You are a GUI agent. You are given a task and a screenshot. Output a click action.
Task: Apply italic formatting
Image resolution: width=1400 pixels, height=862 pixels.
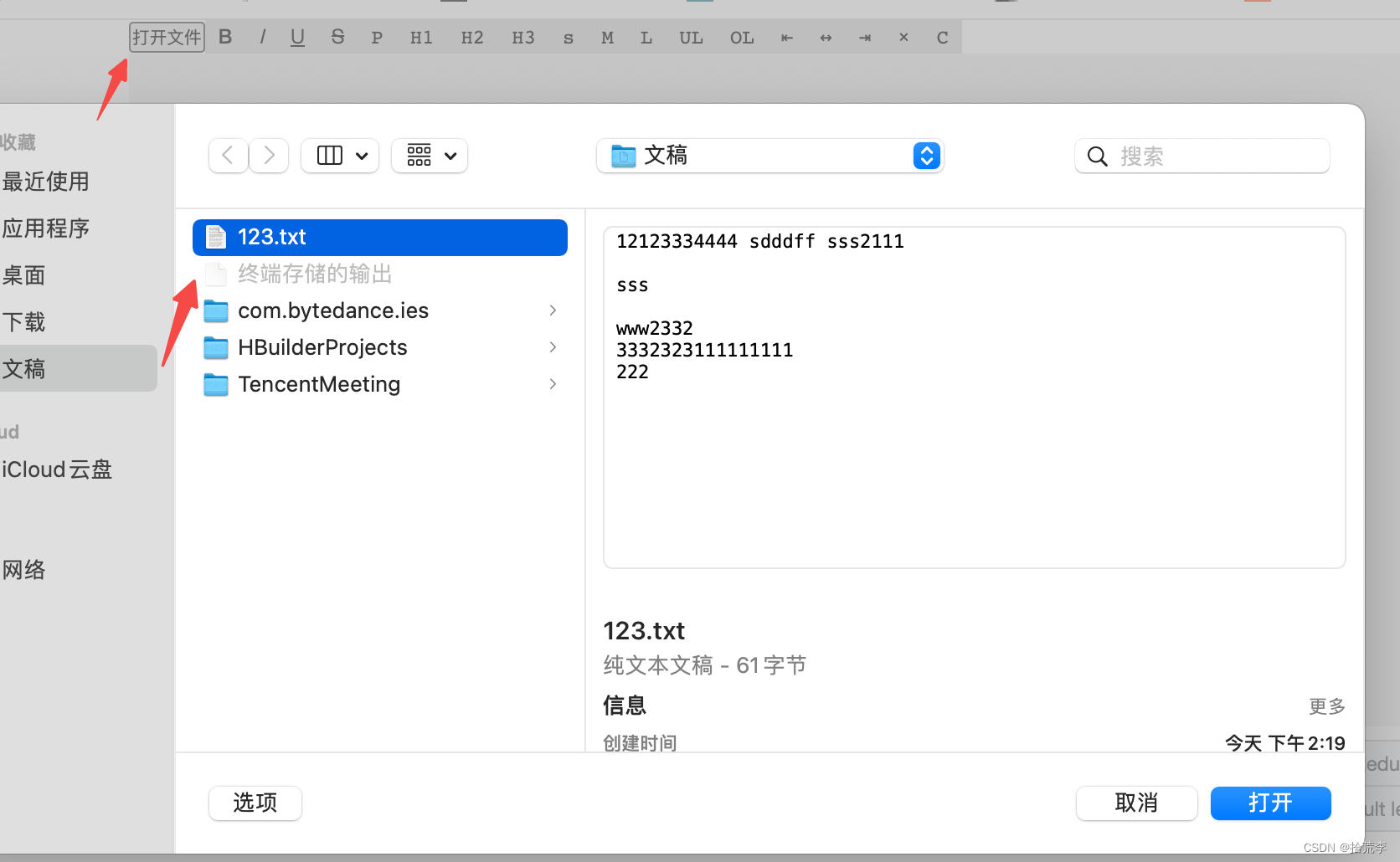262,37
